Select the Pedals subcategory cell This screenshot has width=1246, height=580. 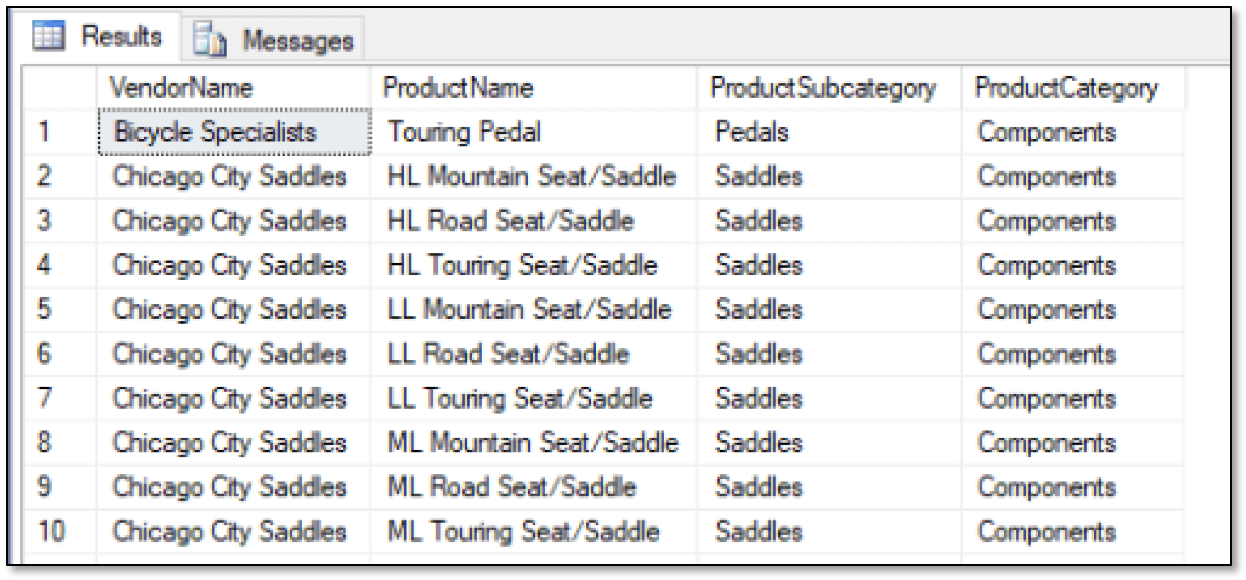(x=830, y=132)
